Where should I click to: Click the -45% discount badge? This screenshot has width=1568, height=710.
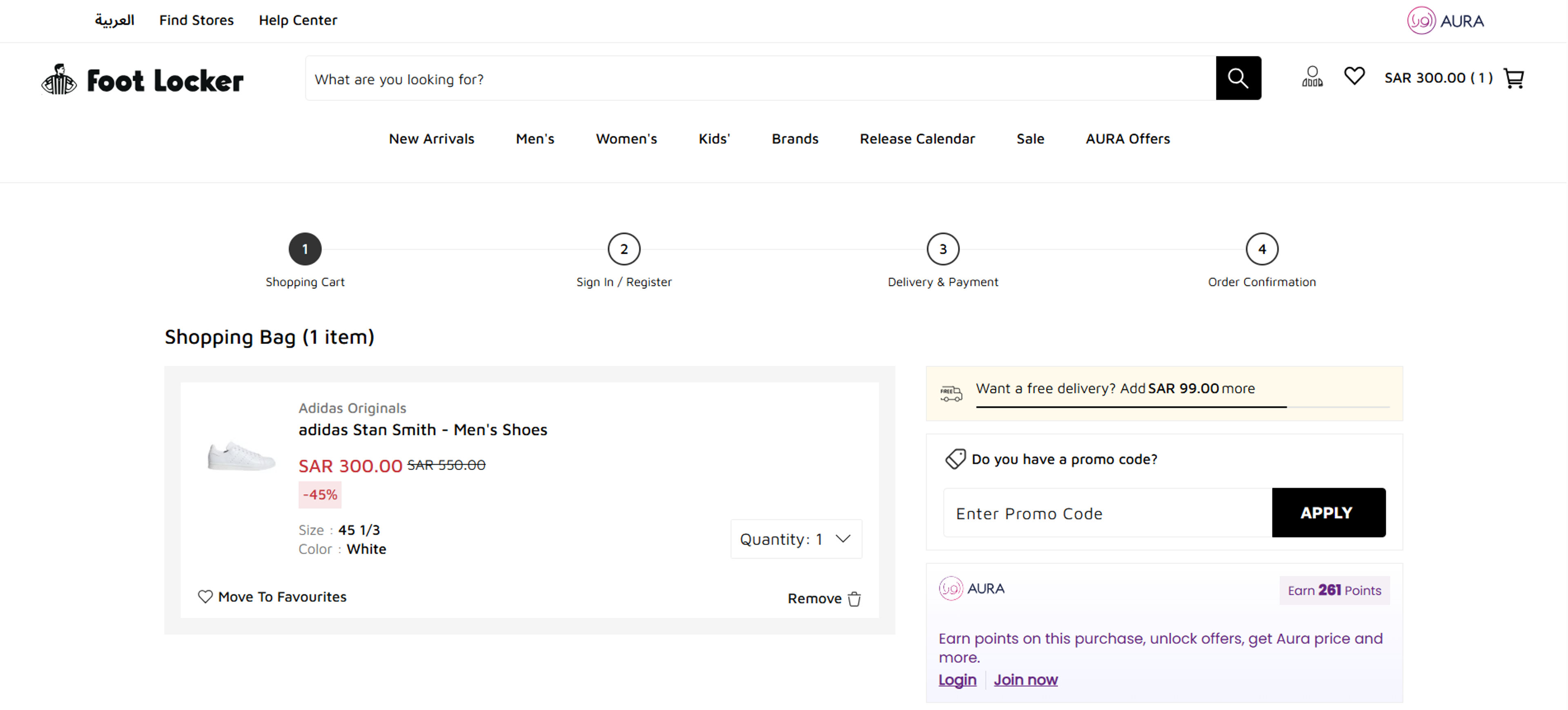pos(320,495)
